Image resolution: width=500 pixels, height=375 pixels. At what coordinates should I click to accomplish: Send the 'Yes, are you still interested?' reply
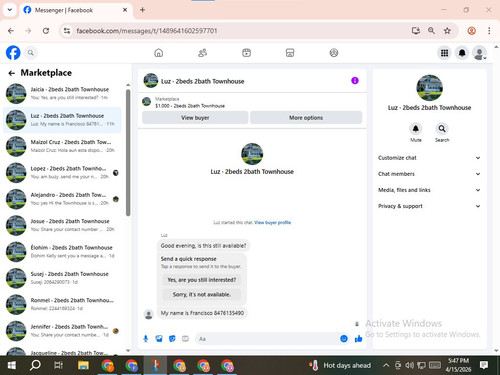[x=202, y=280]
